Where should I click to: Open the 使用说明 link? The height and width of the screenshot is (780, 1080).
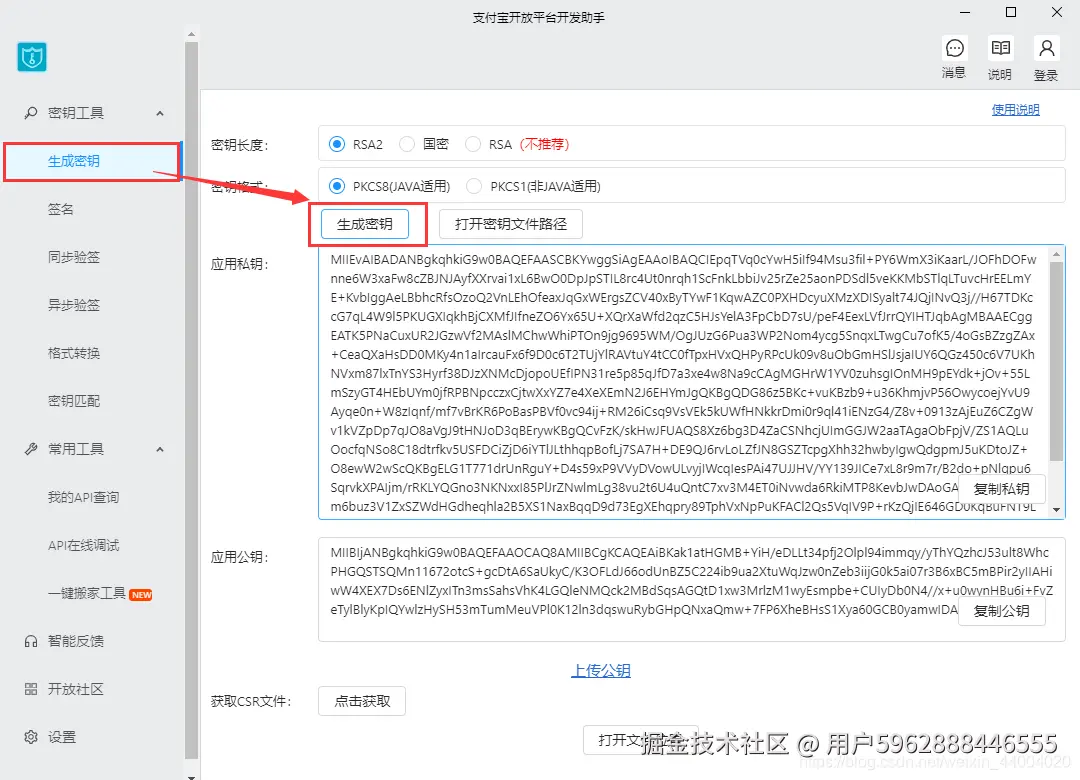pyautogui.click(x=1015, y=110)
